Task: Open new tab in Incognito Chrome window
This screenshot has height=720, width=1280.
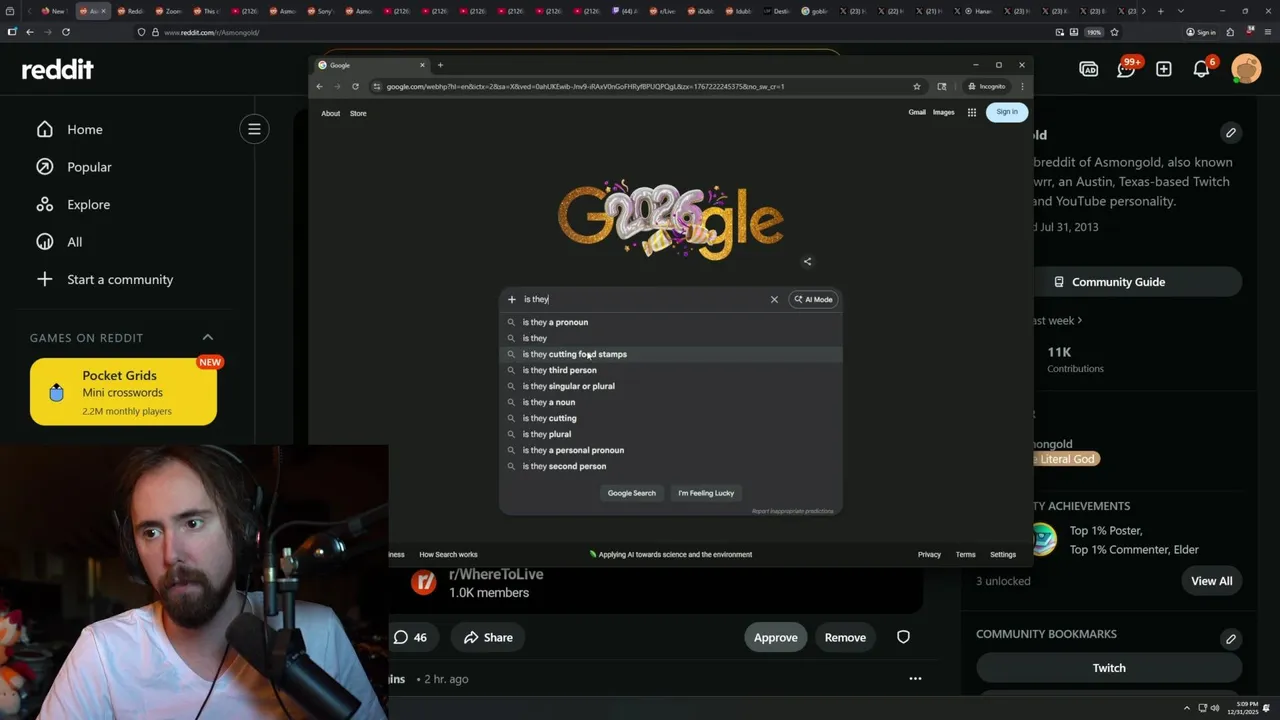Action: [x=440, y=65]
